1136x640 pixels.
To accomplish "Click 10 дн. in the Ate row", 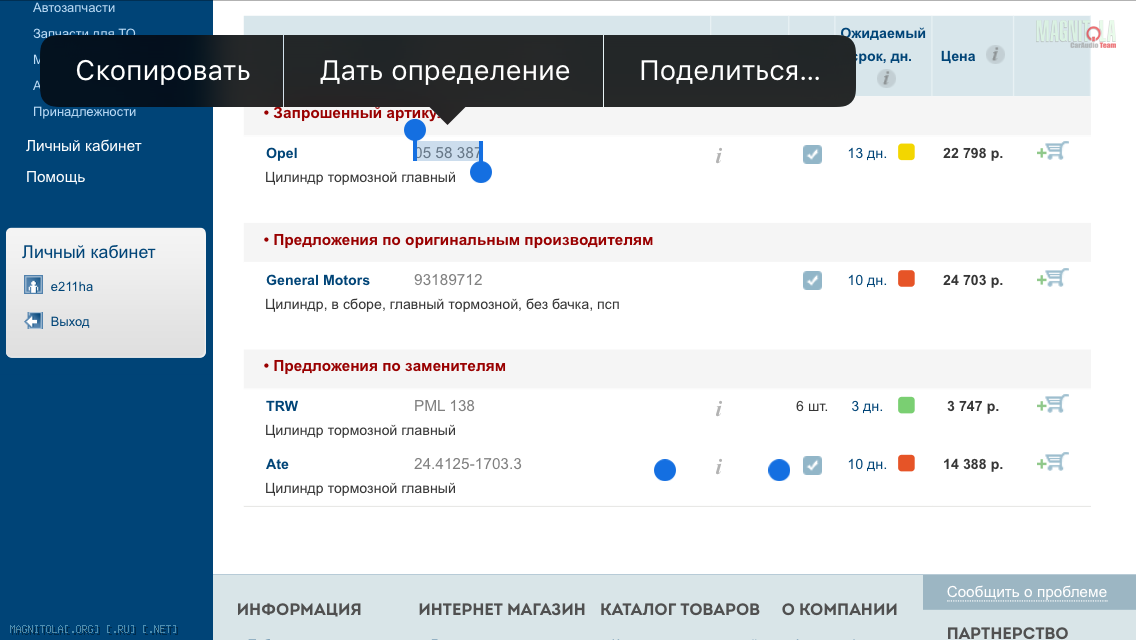I will pyautogui.click(x=867, y=465).
